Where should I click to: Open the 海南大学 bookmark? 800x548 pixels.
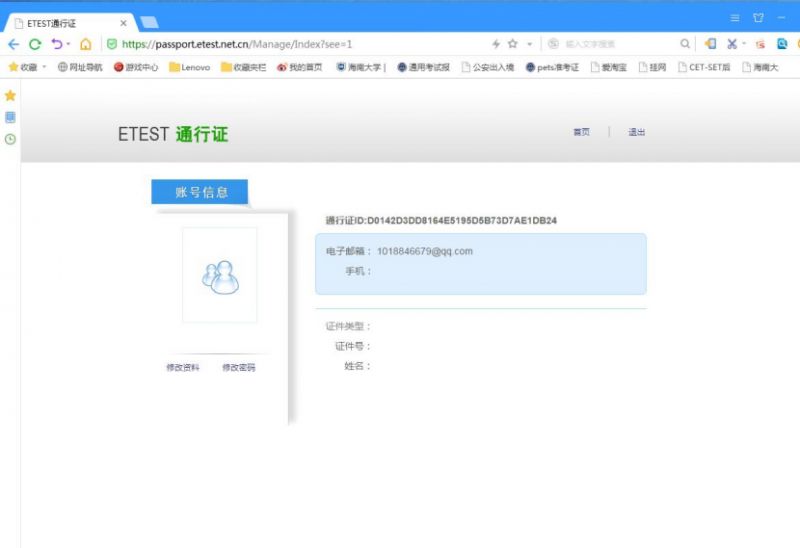click(x=360, y=67)
